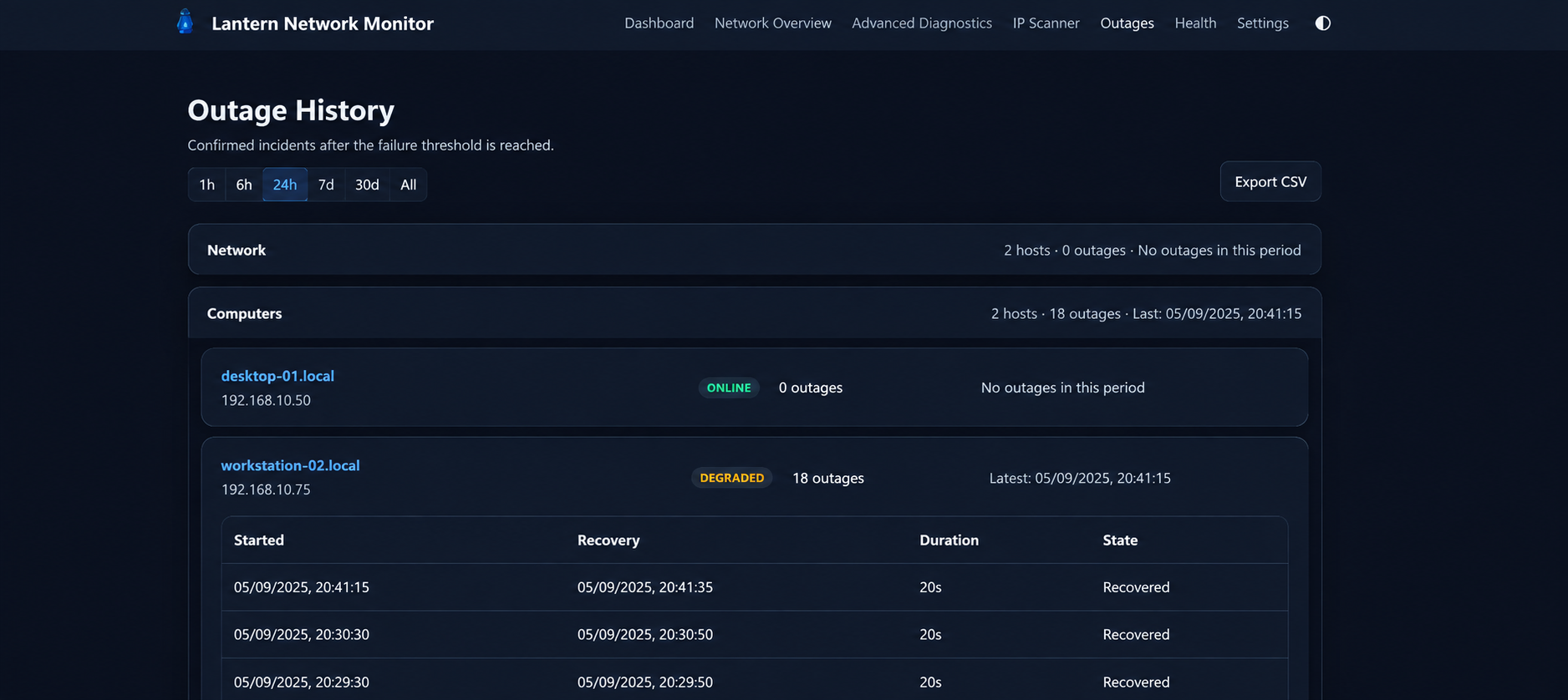
Task: Click the Outage History heading
Action: [291, 110]
